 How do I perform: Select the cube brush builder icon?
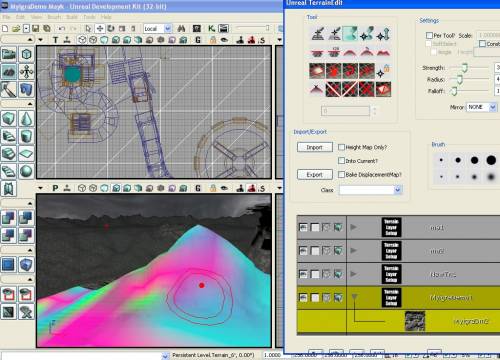pyautogui.click(x=9, y=119)
